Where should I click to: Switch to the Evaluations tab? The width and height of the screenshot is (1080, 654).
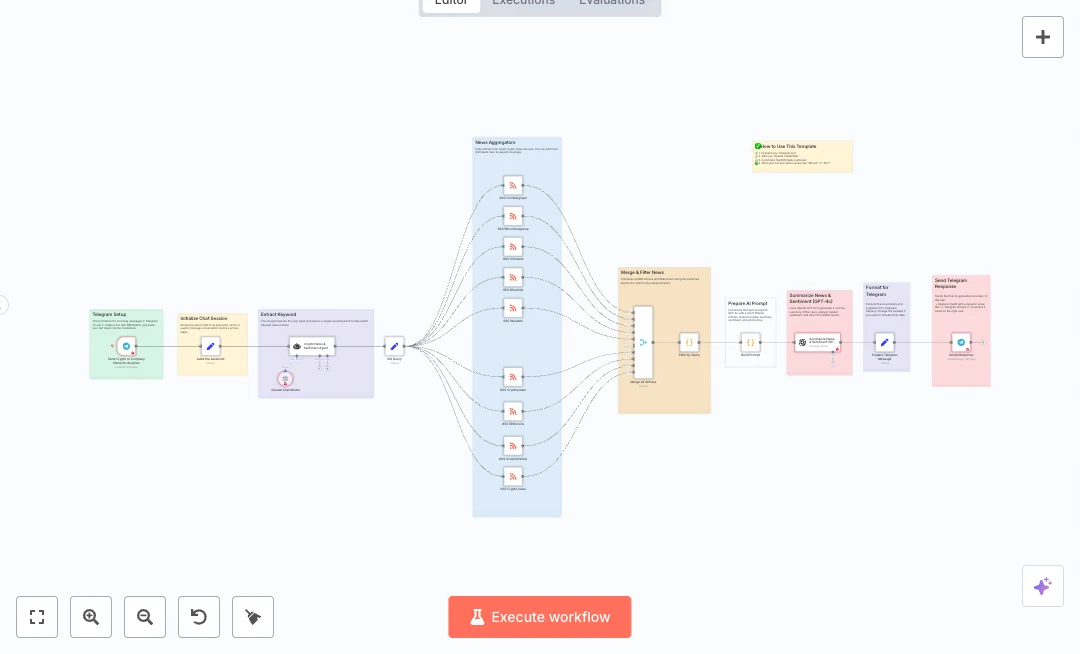(x=612, y=3)
